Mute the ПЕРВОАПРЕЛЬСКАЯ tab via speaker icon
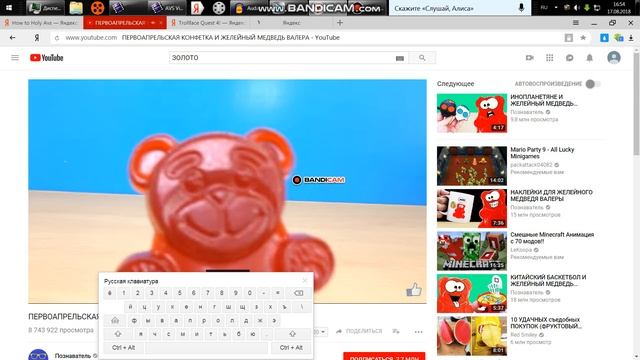 153,23
